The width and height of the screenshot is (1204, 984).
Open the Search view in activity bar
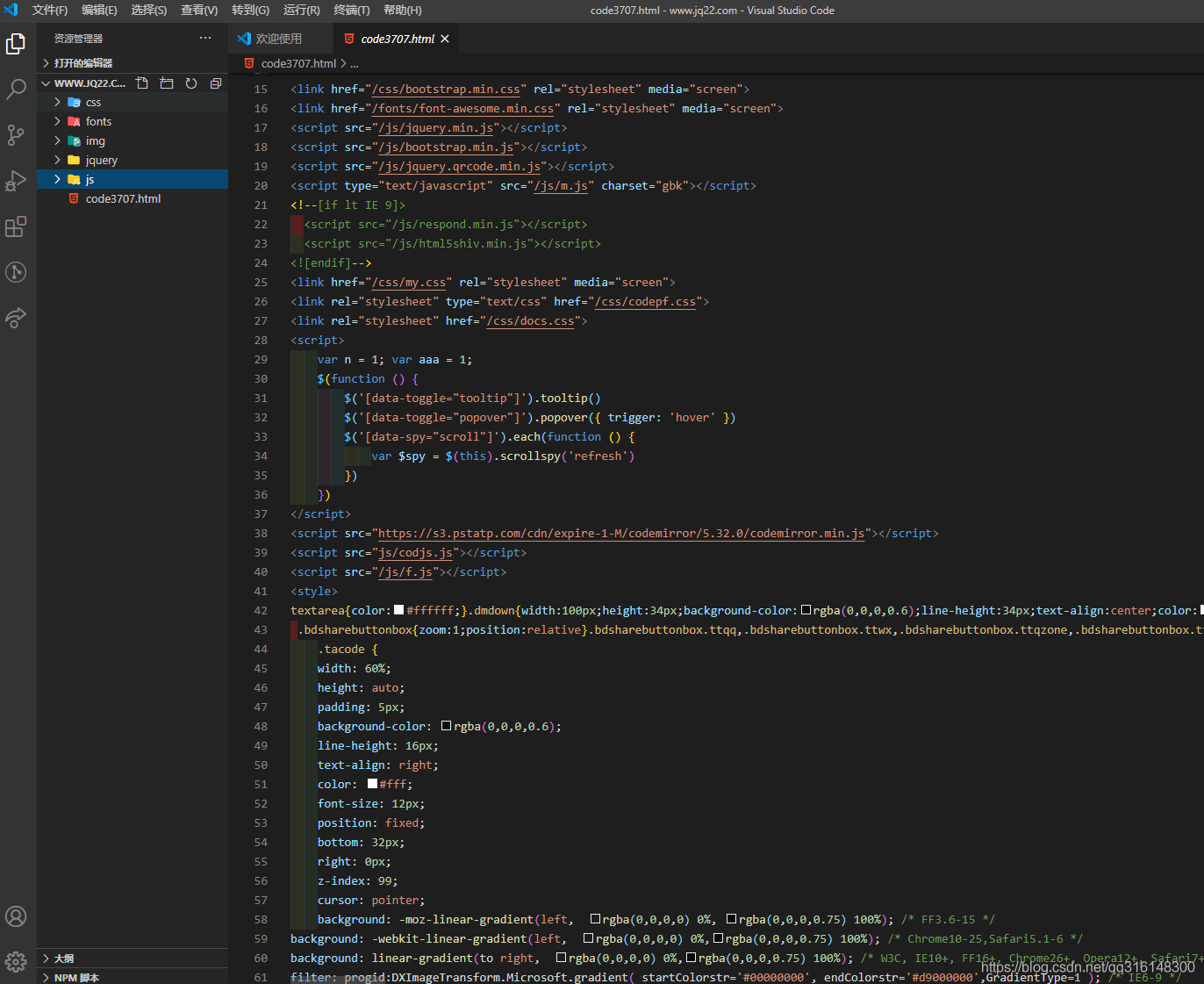coord(16,90)
